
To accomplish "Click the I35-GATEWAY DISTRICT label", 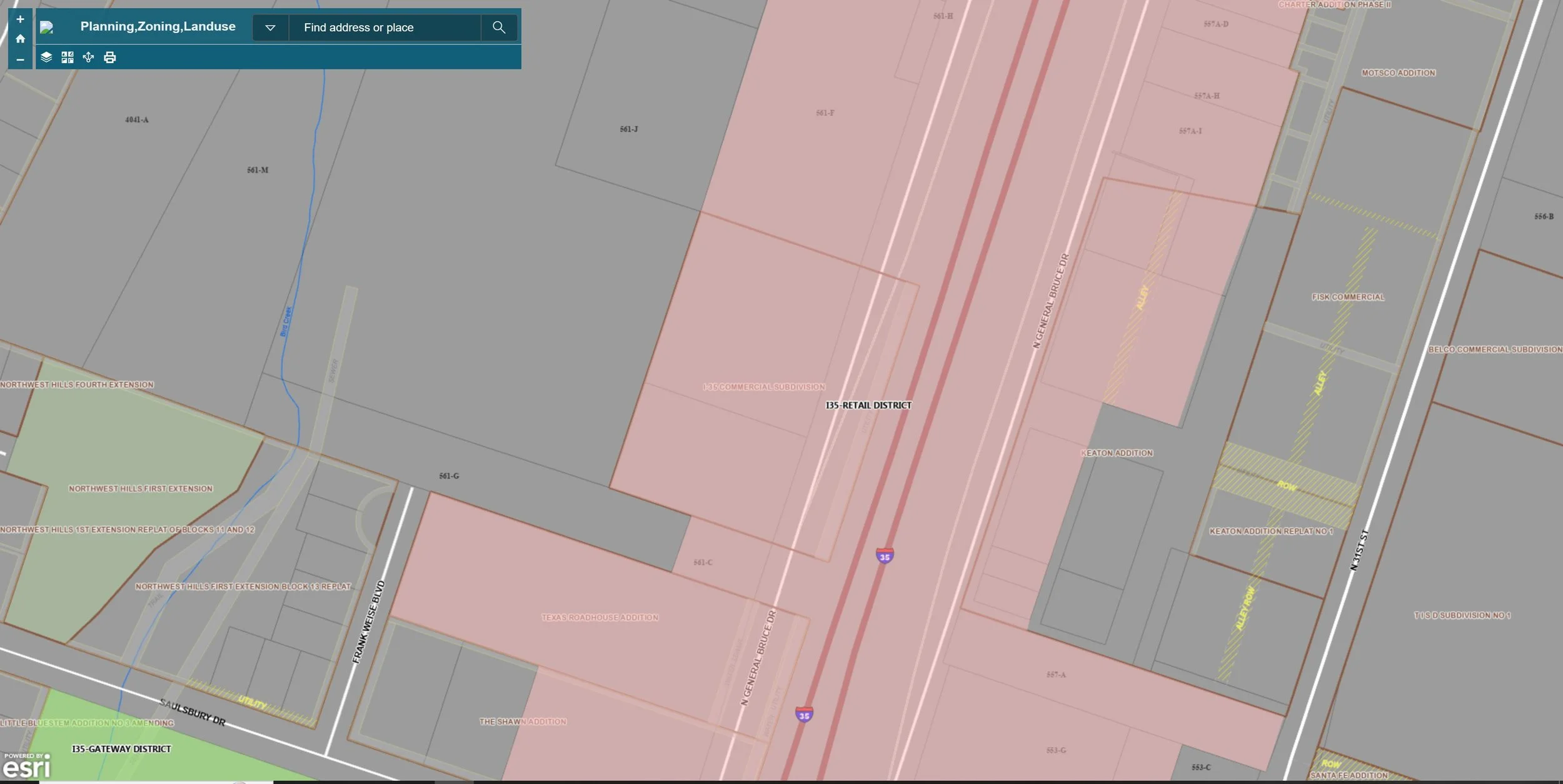I will pos(121,749).
